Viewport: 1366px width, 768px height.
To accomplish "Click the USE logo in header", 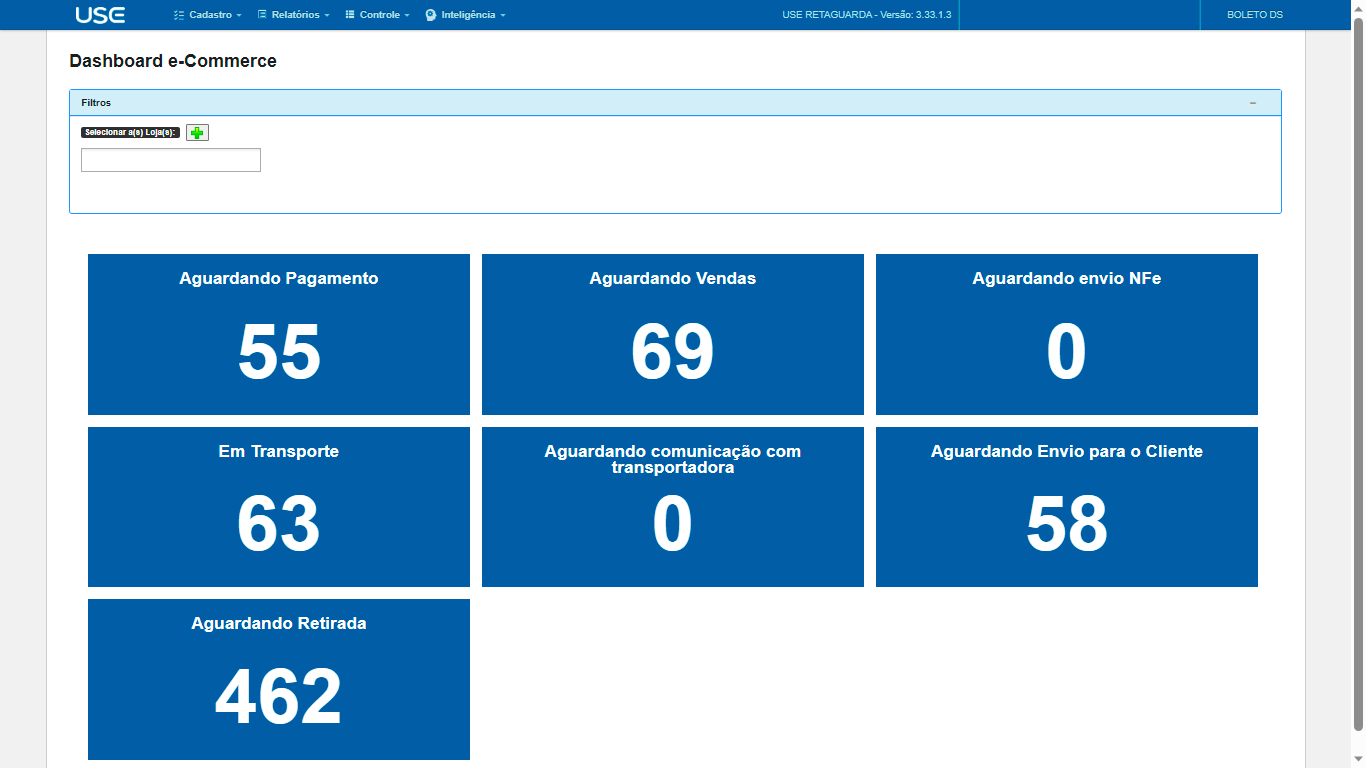I will point(100,15).
